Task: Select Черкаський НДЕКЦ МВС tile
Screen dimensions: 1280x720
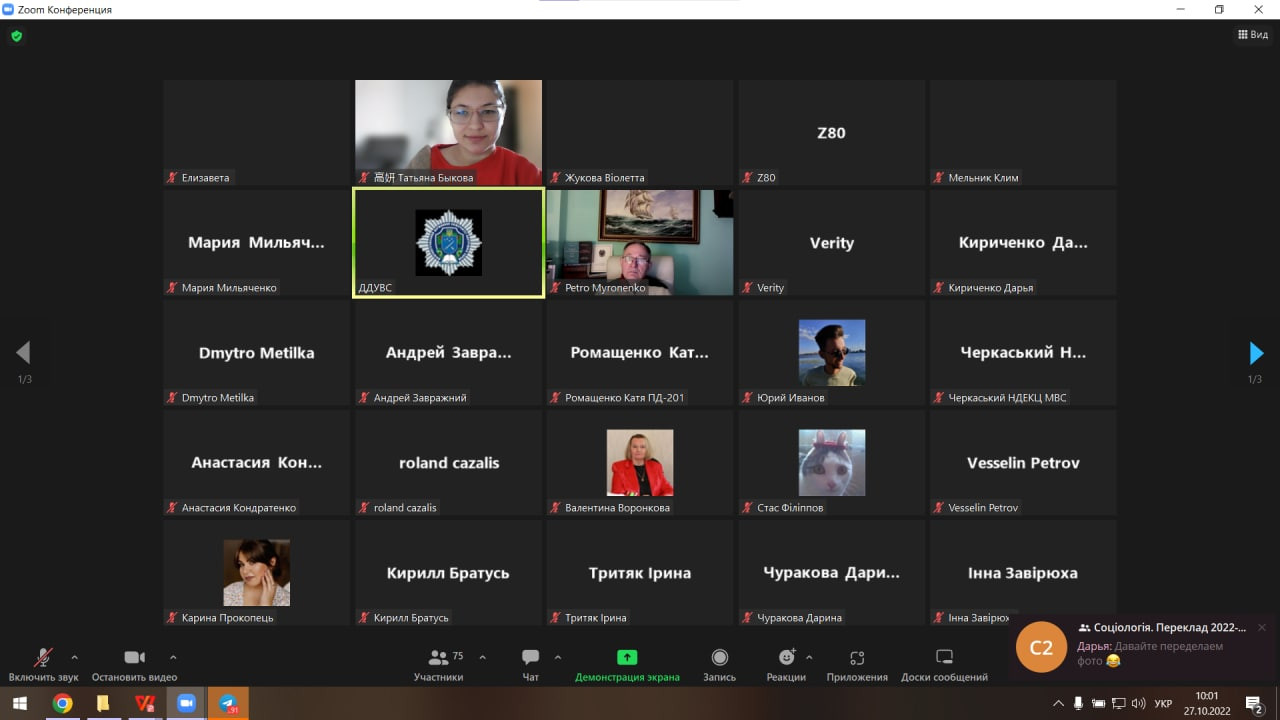Action: pyautogui.click(x=1023, y=353)
